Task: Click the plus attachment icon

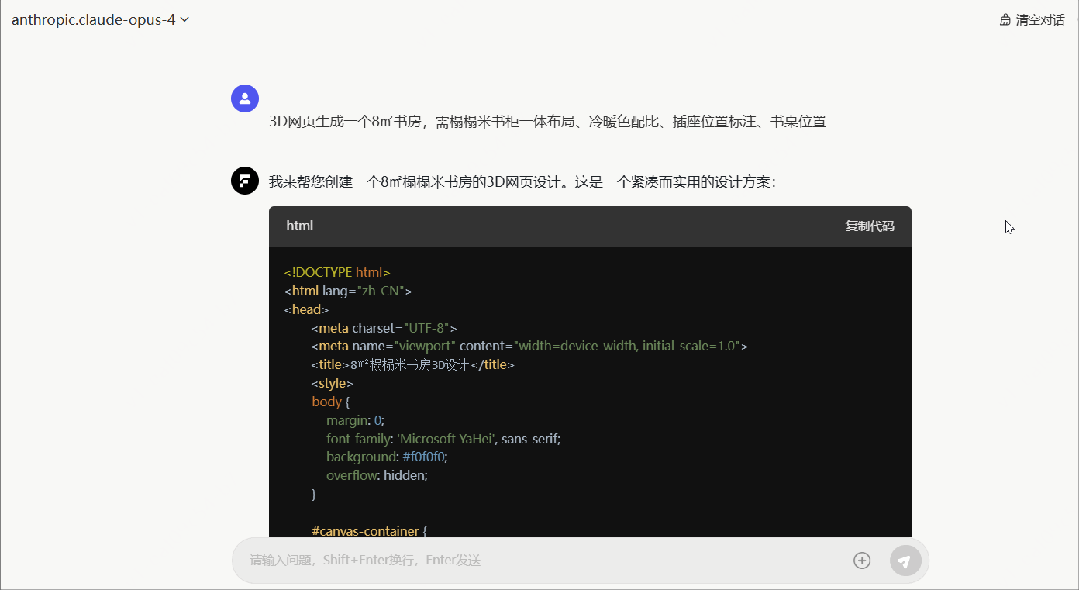Action: pos(862,560)
